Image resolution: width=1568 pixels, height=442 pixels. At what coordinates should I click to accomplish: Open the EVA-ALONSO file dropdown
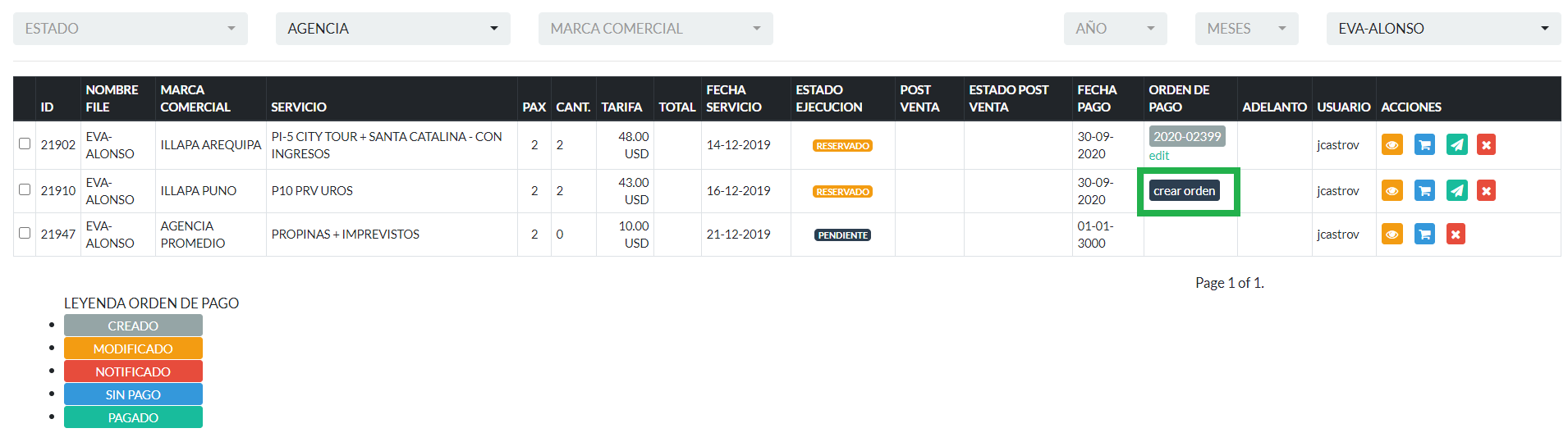pyautogui.click(x=1443, y=29)
